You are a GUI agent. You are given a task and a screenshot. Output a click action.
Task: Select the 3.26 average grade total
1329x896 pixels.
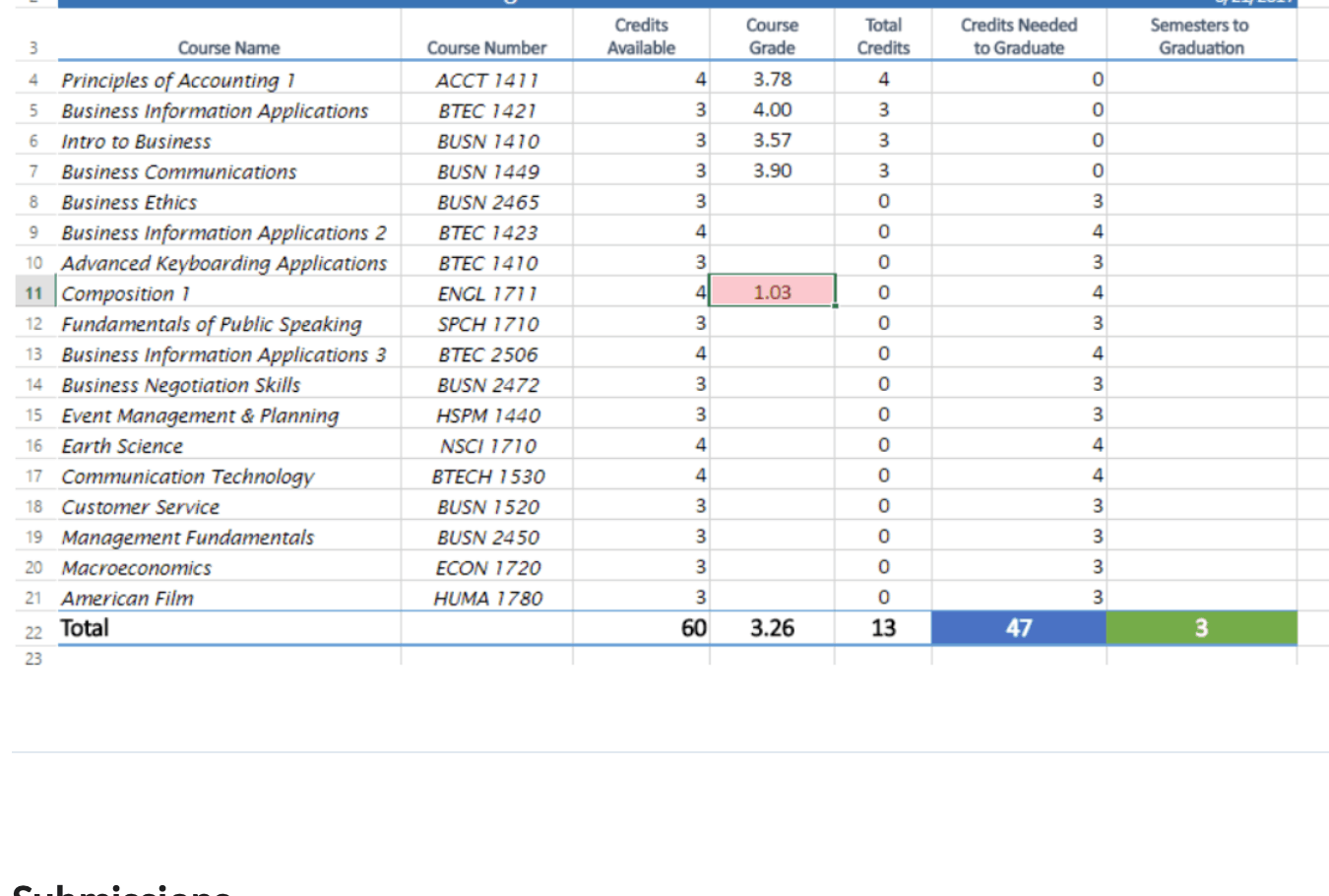click(772, 628)
